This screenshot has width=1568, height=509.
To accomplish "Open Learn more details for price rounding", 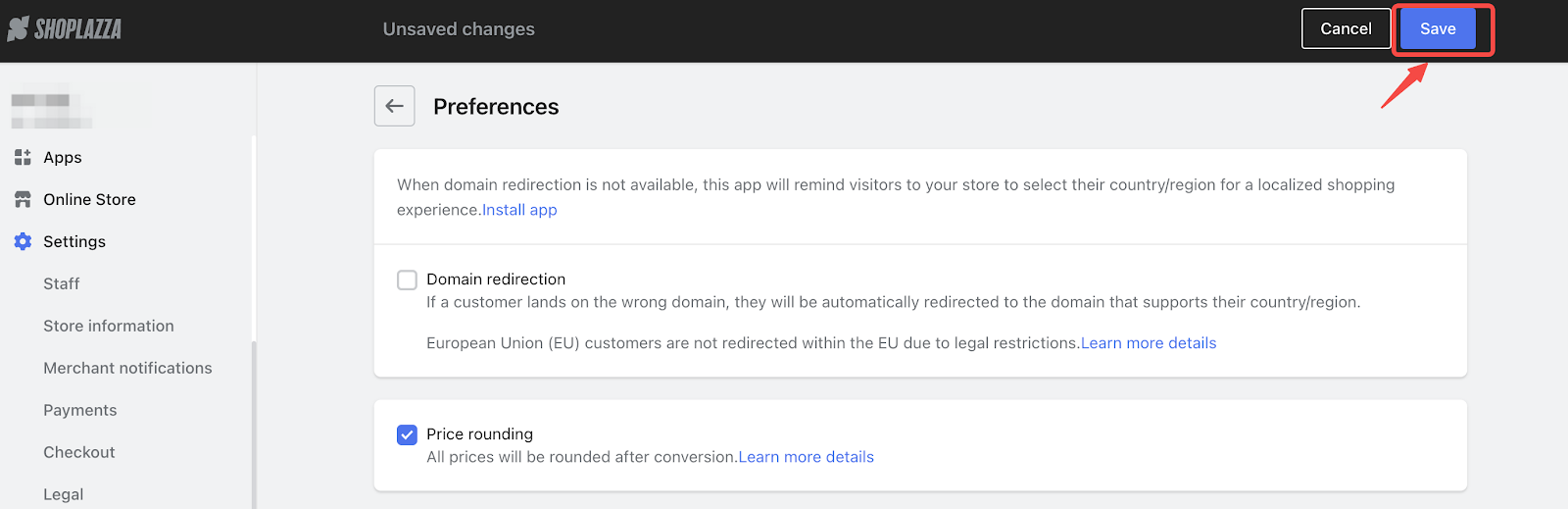I will pyautogui.click(x=807, y=457).
